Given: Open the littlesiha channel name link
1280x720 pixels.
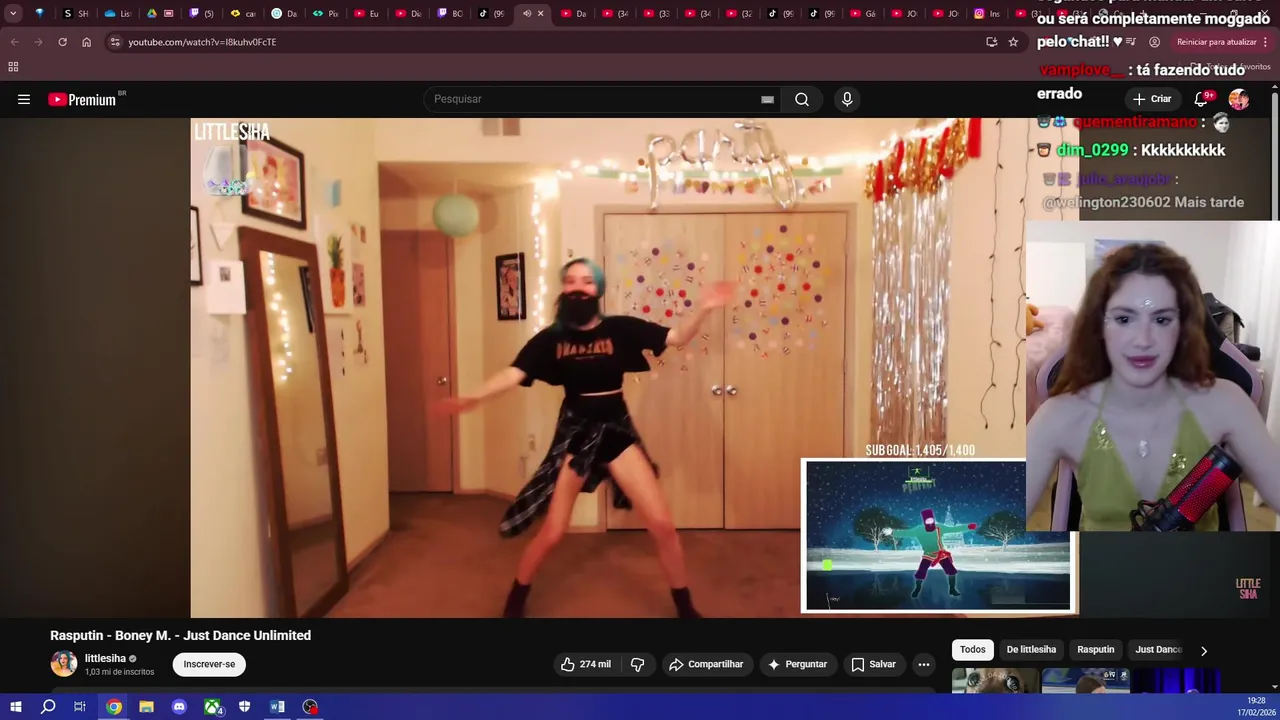Looking at the screenshot, I should click(105, 658).
